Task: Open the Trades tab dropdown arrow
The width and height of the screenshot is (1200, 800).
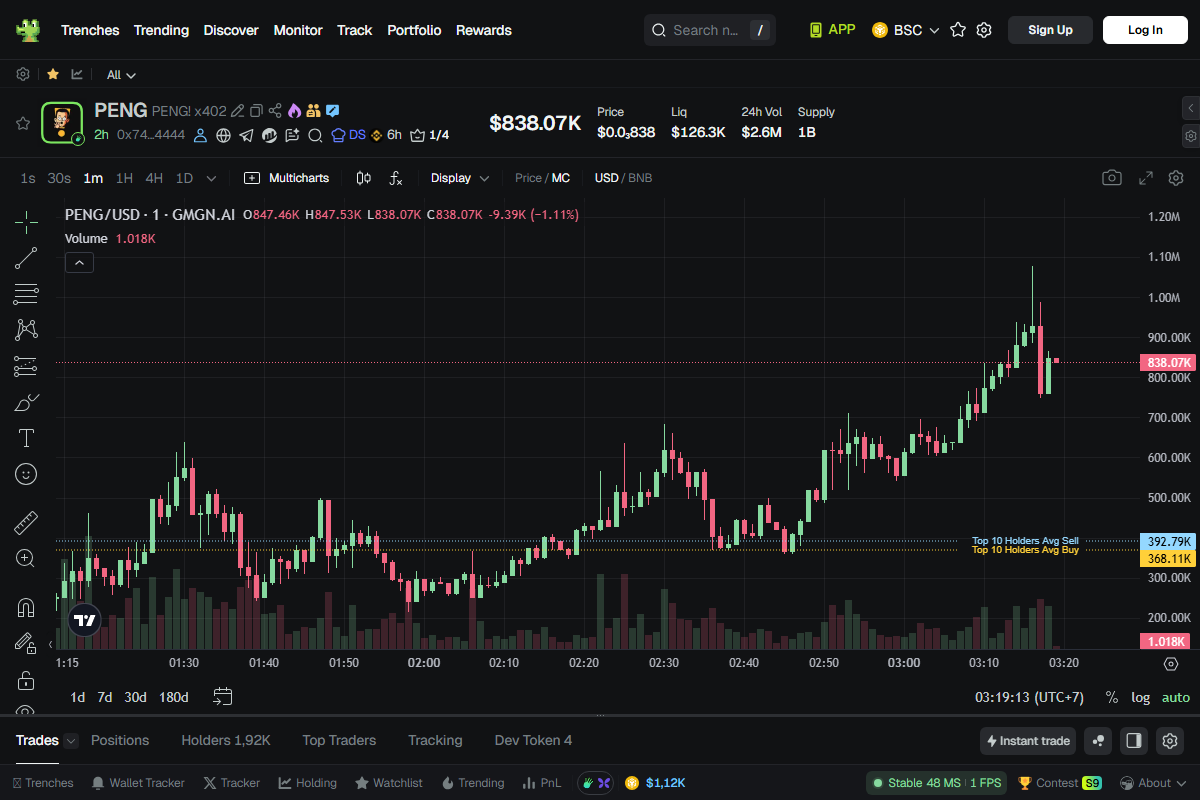Action: point(71,741)
